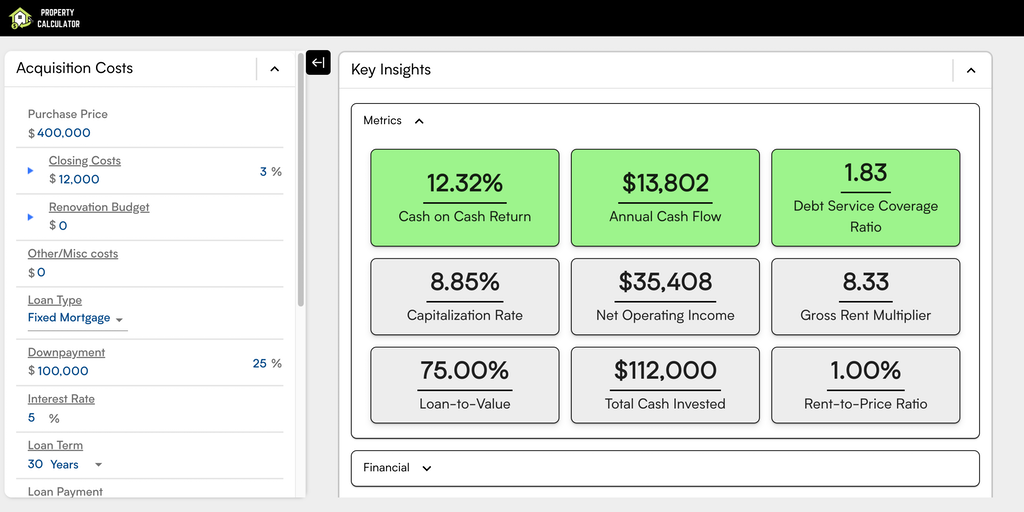Collapse the Metrics section
Viewport: 1024px width, 512px height.
point(419,121)
